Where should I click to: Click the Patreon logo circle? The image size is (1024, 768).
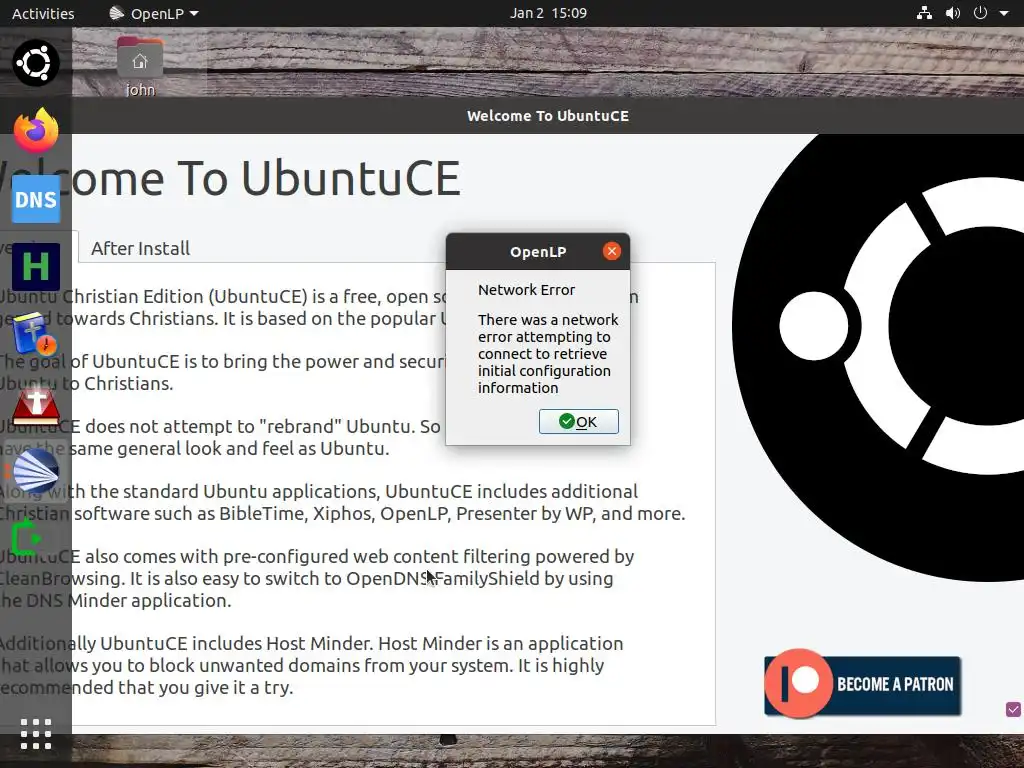point(798,683)
